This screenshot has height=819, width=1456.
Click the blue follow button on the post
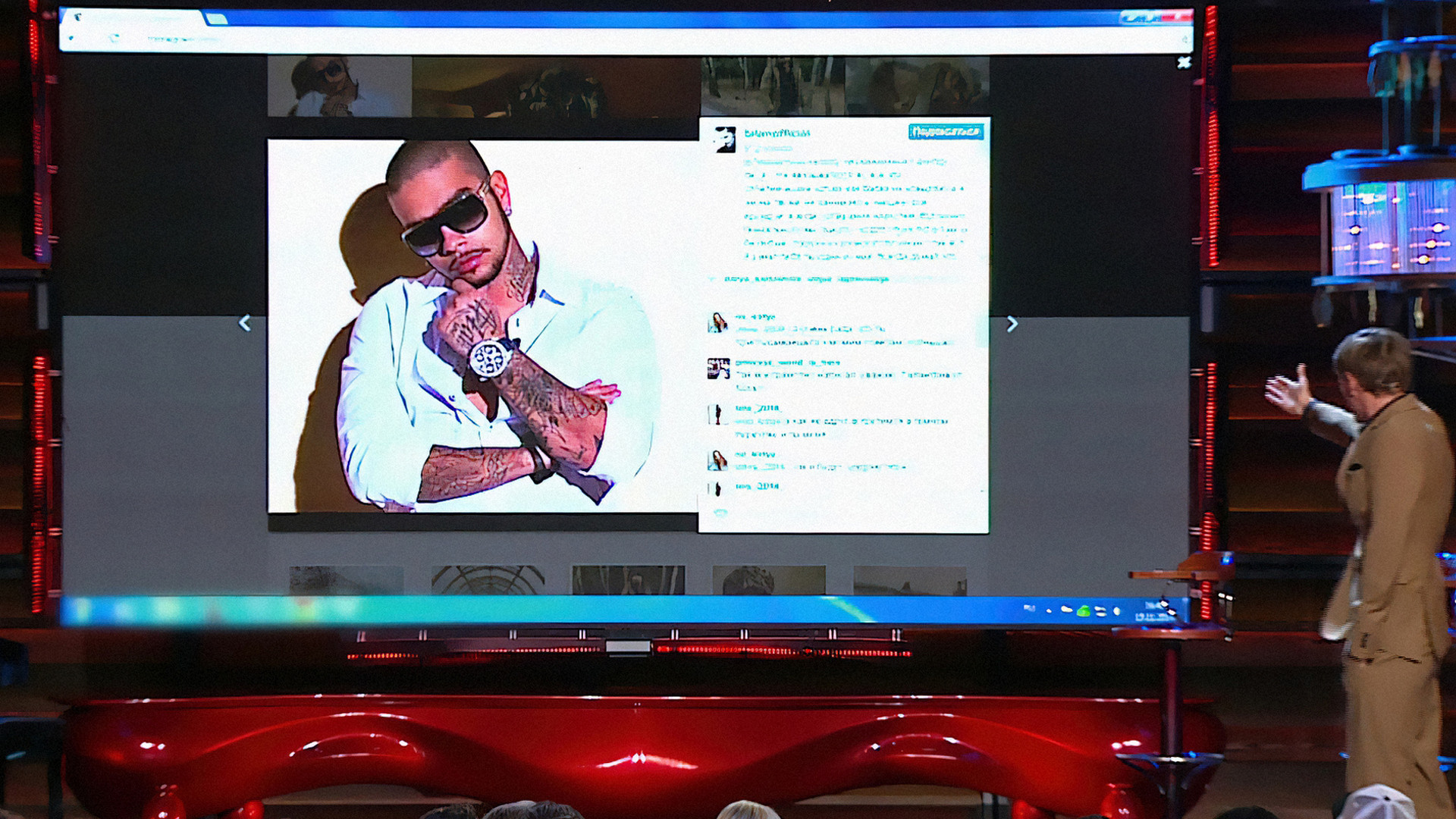point(946,132)
